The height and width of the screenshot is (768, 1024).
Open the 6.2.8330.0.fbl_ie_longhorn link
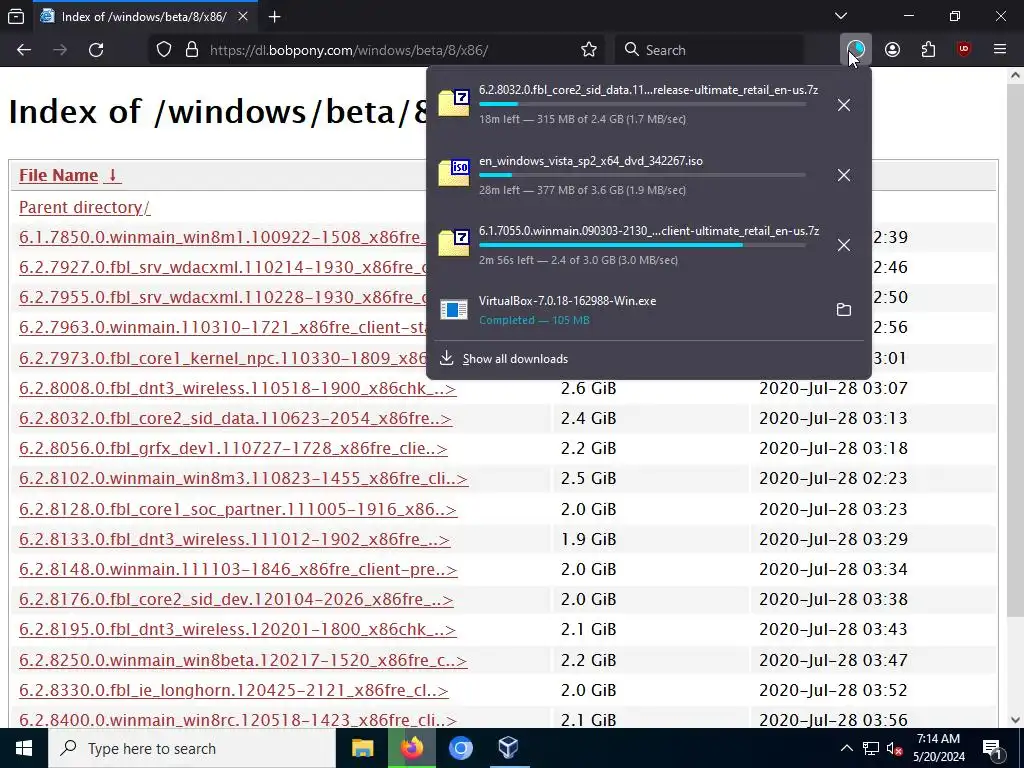pos(234,690)
